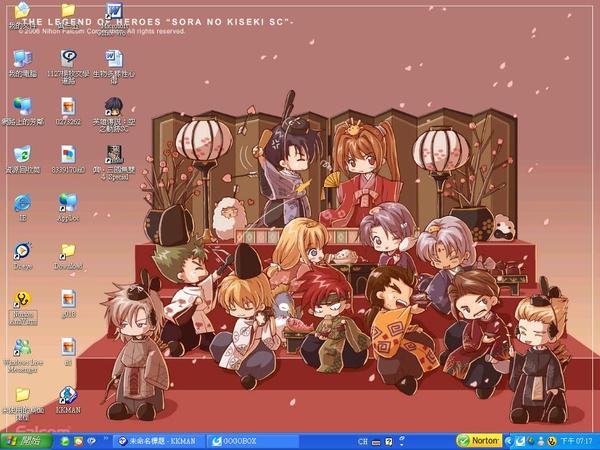Open the yellow folder icon beside My Documents
Screen dimensions: 600x450
(x=68, y=11)
